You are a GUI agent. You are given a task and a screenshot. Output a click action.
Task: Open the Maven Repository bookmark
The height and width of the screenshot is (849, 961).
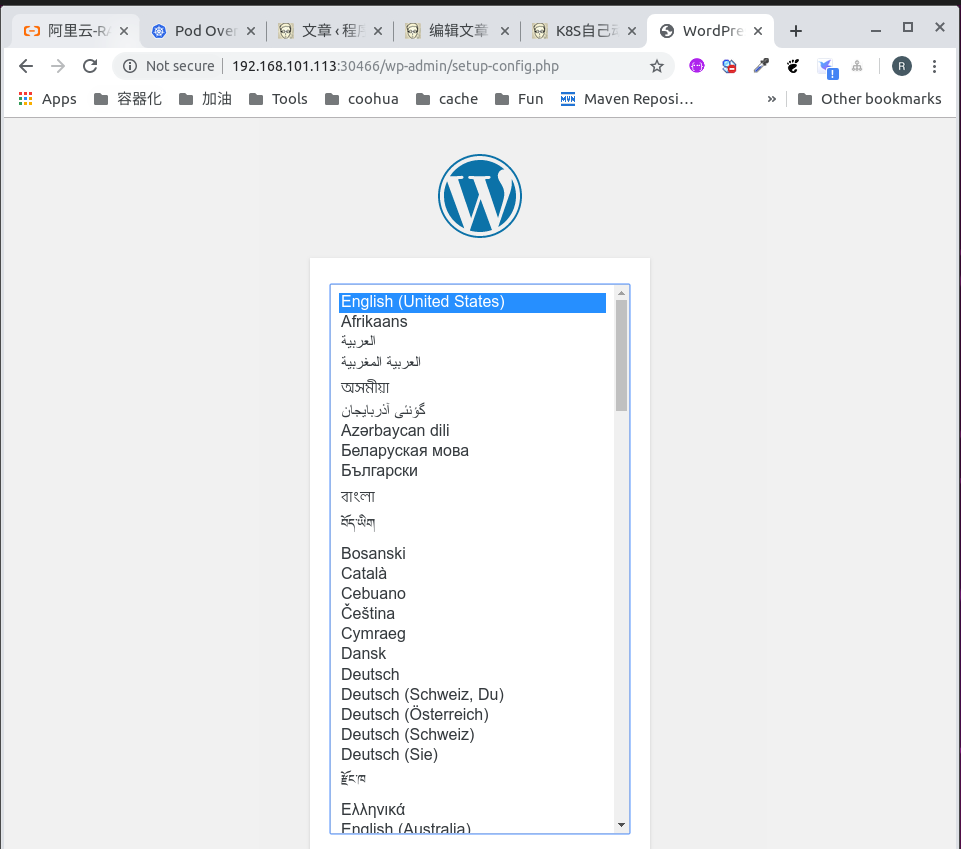pyautogui.click(x=627, y=99)
